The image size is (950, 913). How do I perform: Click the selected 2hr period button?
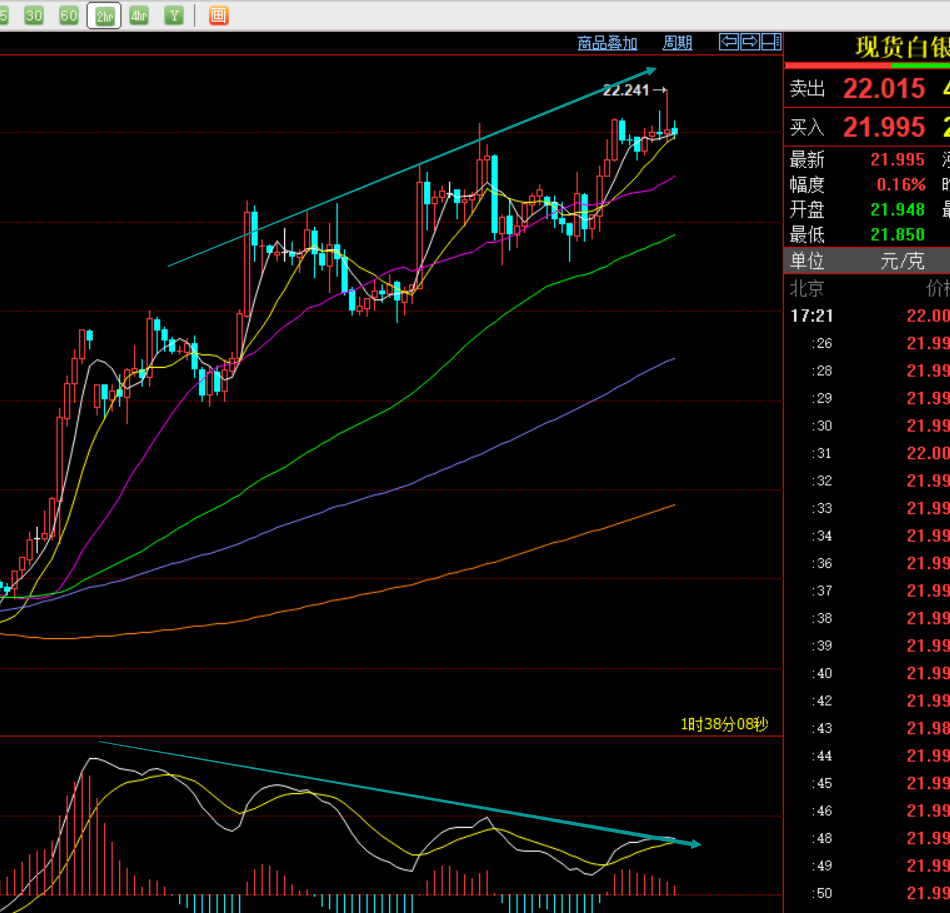[104, 15]
